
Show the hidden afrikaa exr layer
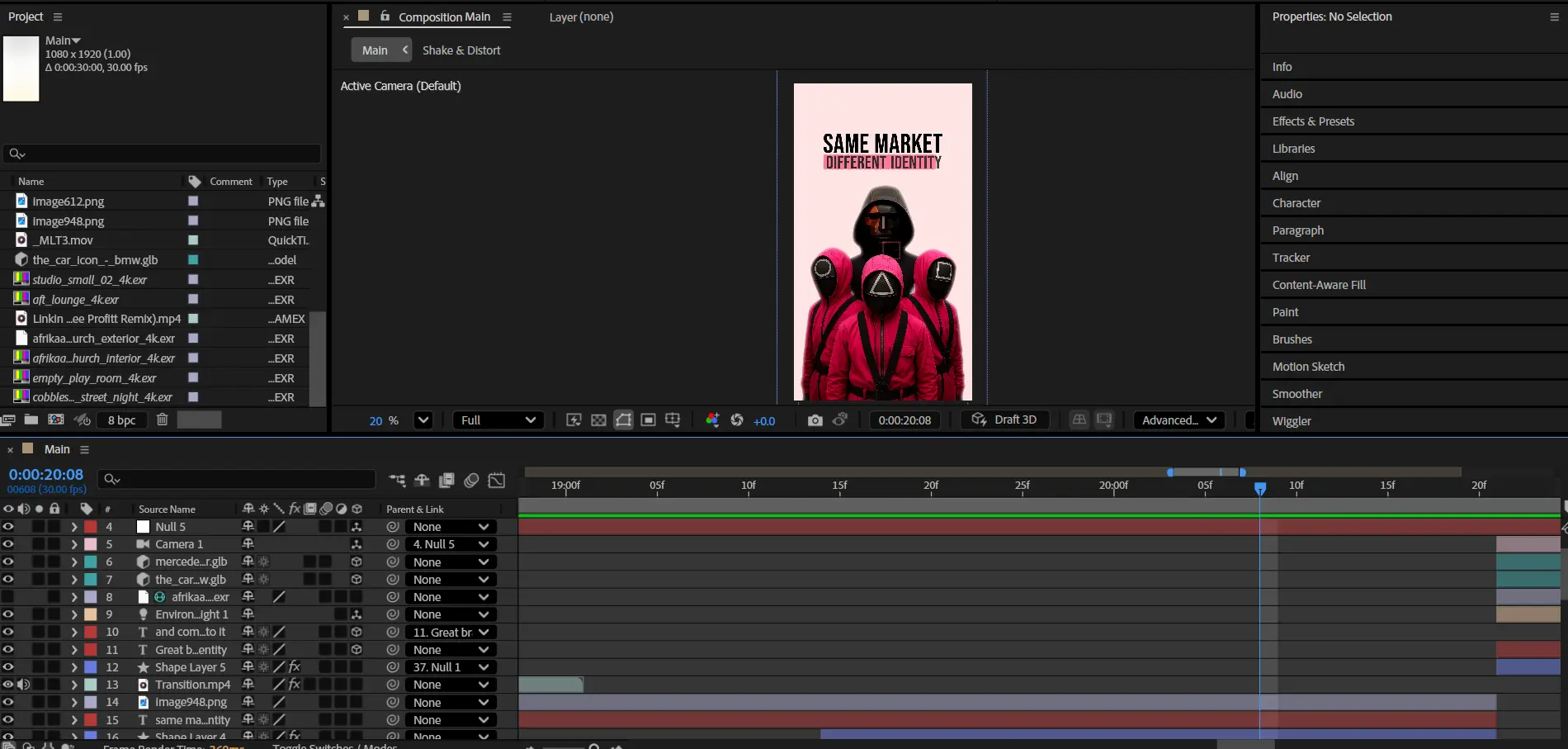click(8, 597)
